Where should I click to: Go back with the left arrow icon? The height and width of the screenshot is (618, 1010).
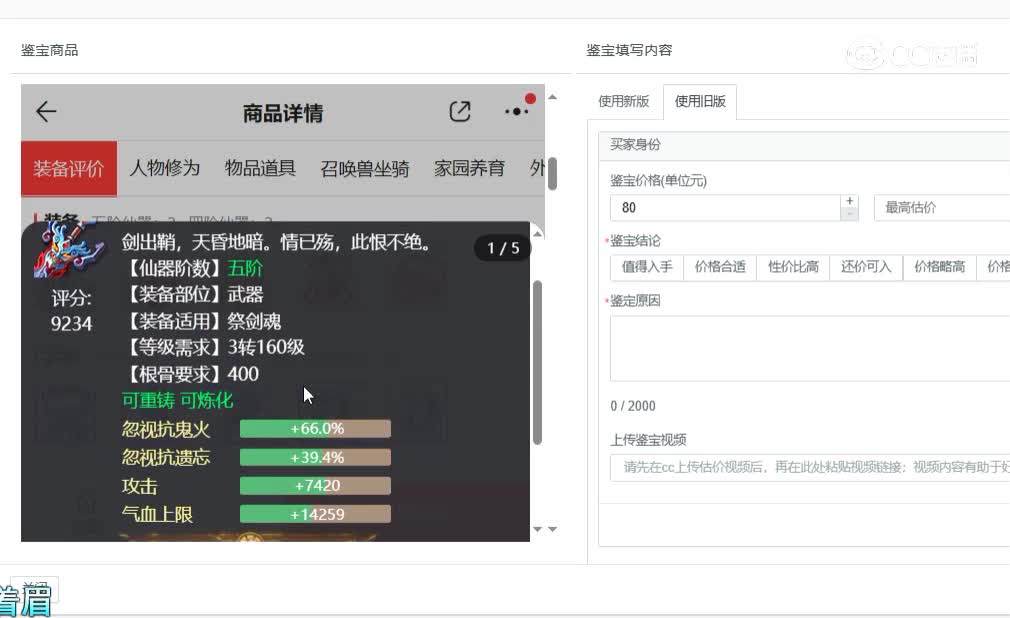coord(46,111)
